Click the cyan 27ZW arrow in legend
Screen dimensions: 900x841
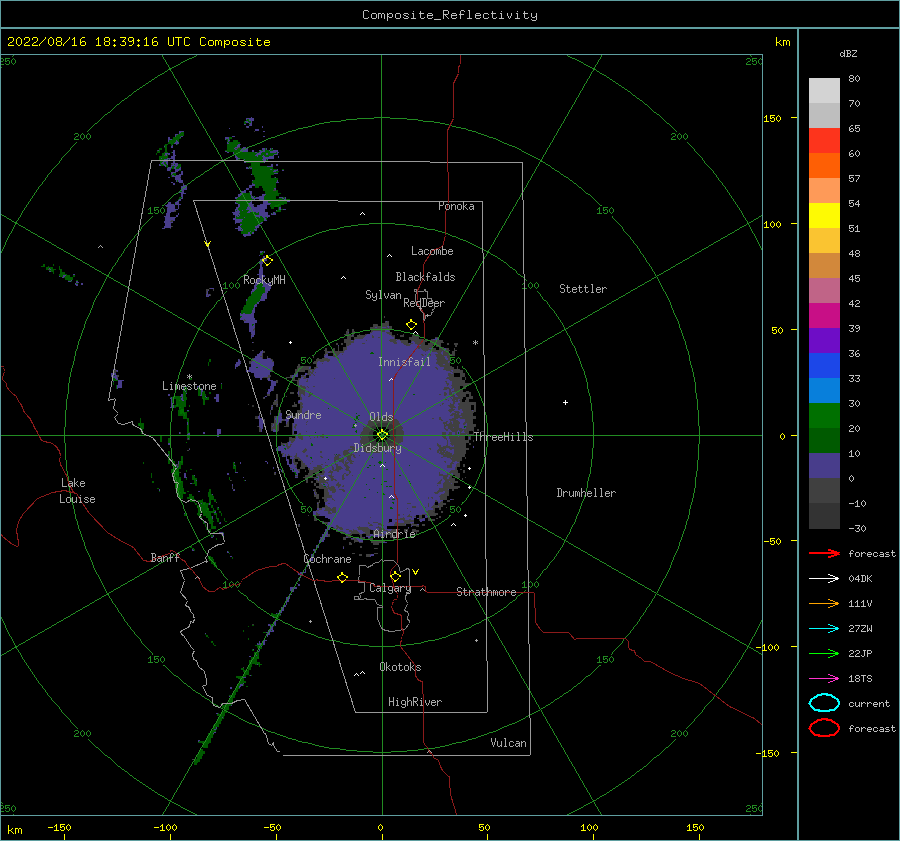pyautogui.click(x=824, y=629)
